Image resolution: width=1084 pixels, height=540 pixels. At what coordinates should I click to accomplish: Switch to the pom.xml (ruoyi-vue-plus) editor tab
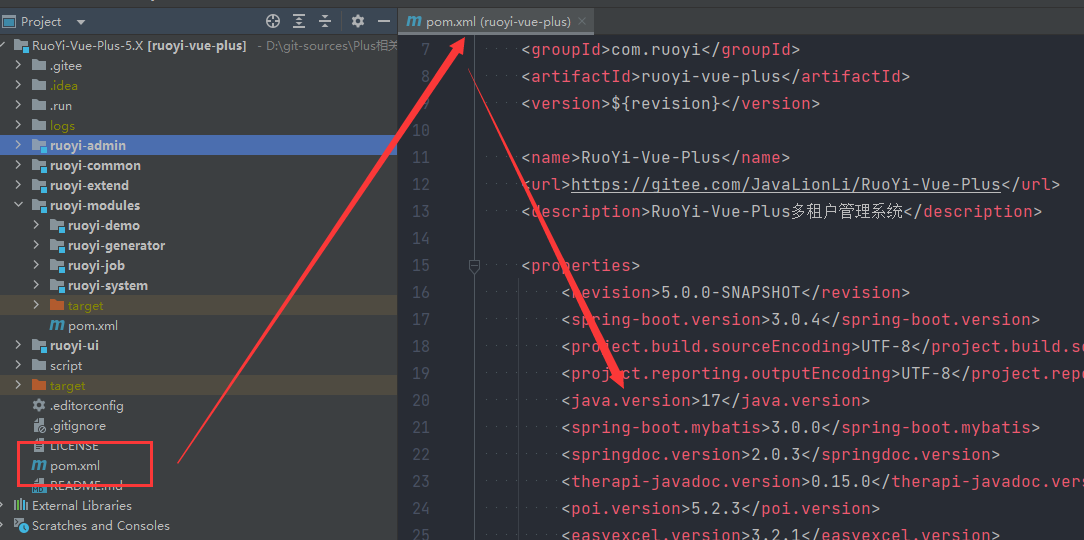tap(496, 21)
